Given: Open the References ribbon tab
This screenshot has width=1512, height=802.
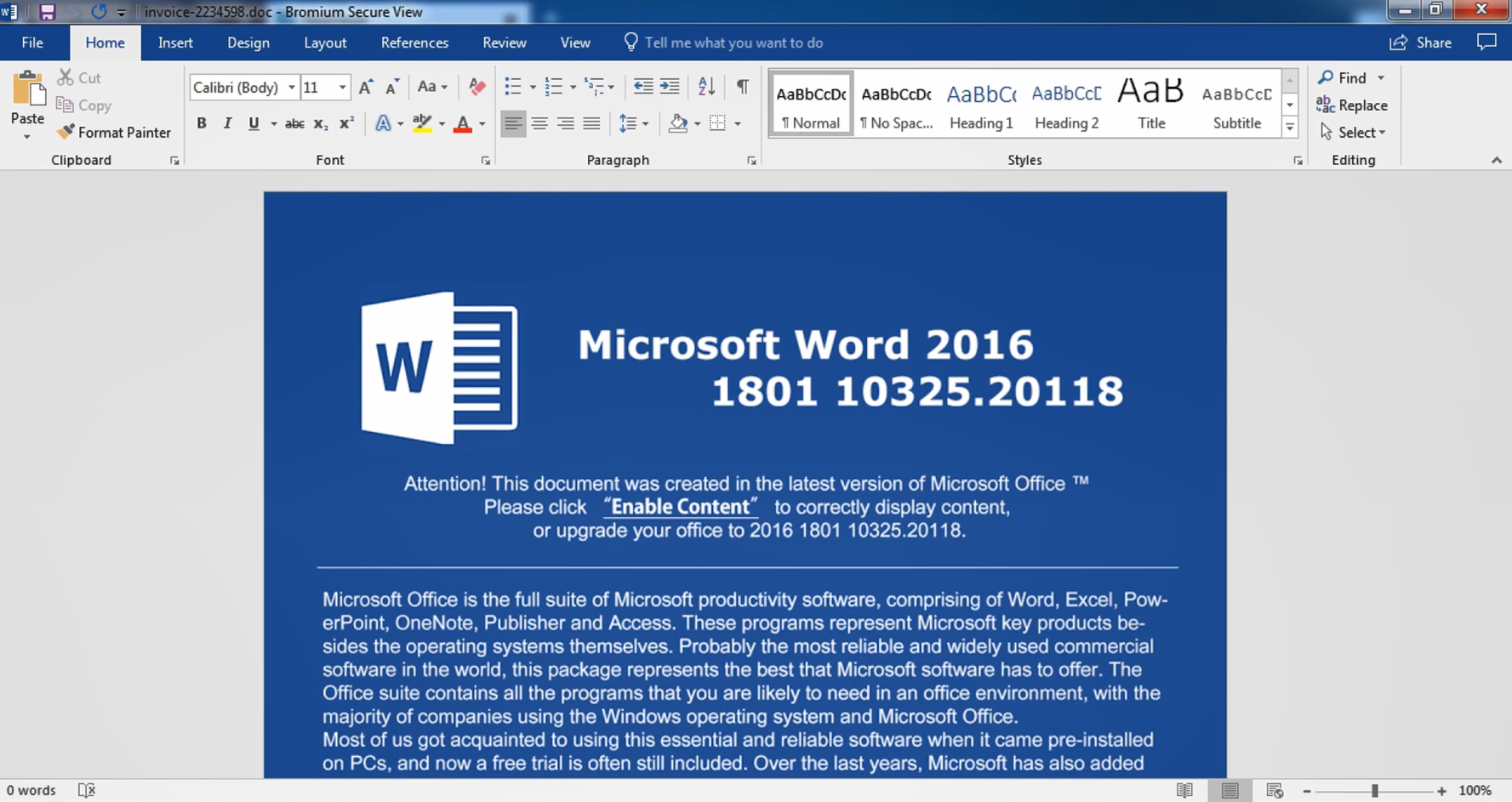Looking at the screenshot, I should click(414, 43).
